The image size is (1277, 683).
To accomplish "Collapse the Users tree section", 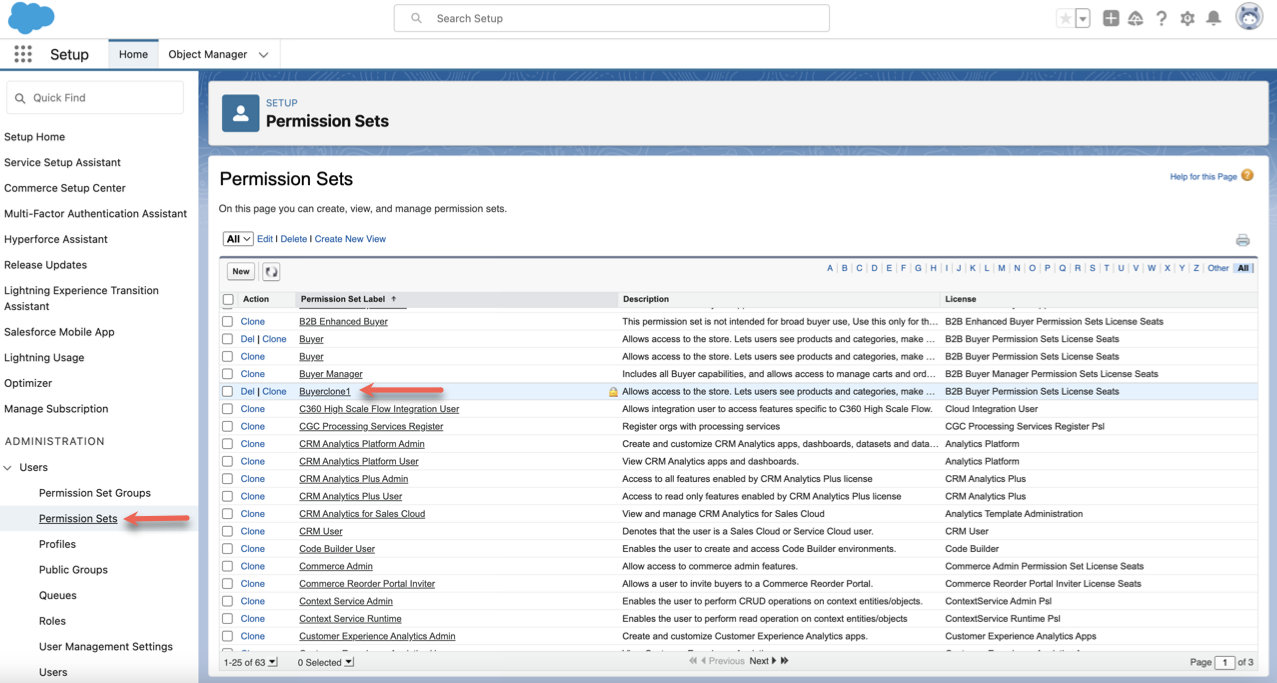I will 9,467.
